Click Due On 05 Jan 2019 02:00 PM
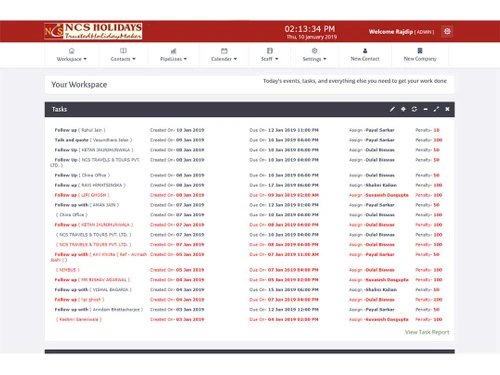The image size is (500, 375). (x=284, y=280)
